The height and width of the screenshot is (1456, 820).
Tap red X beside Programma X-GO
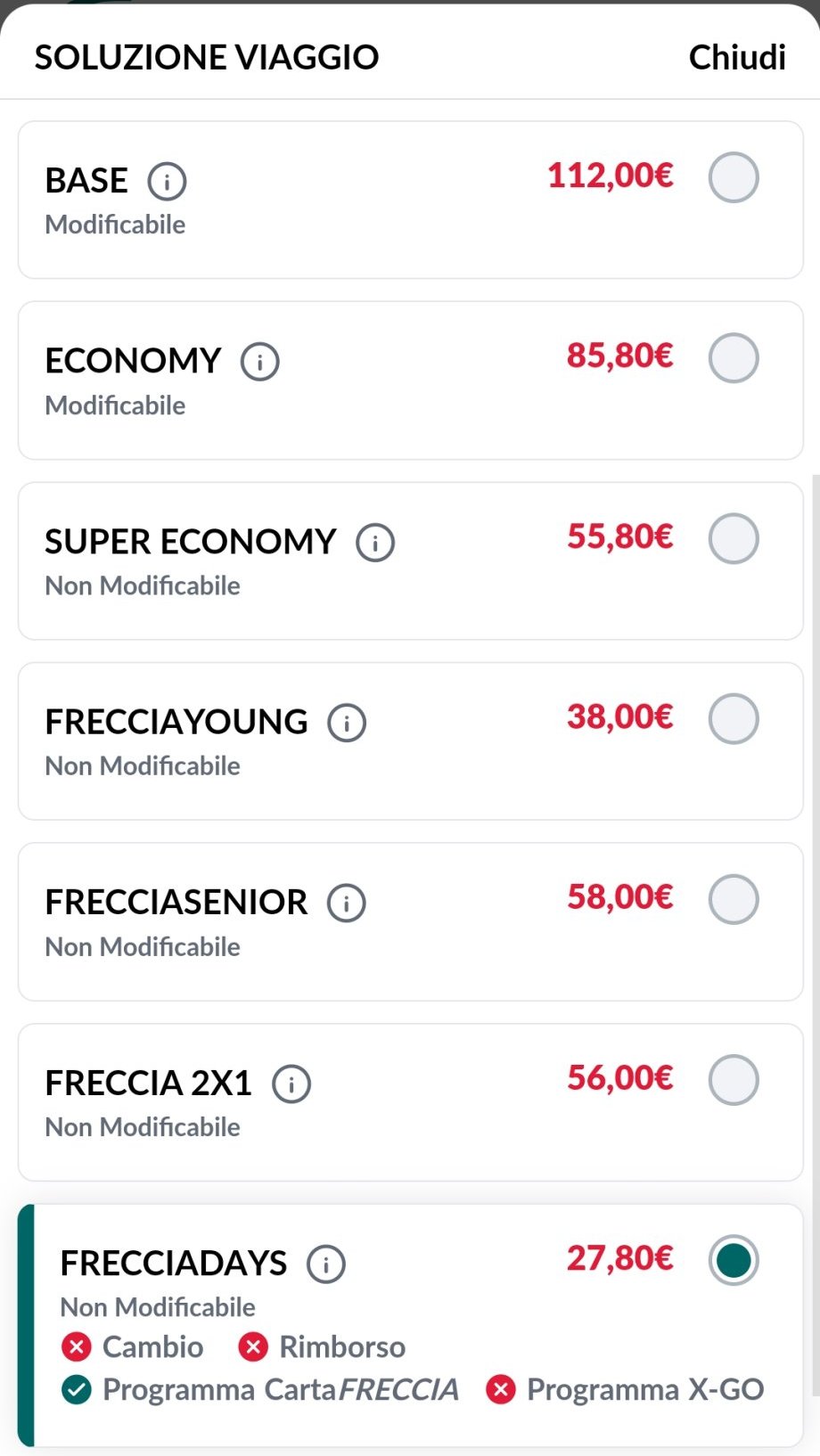pos(501,1389)
